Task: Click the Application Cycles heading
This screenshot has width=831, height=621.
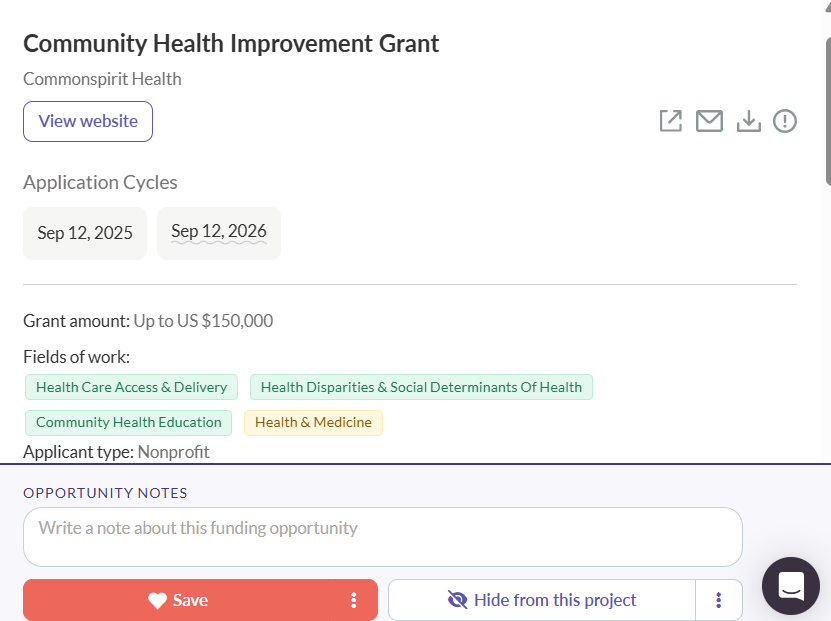Action: (x=100, y=182)
